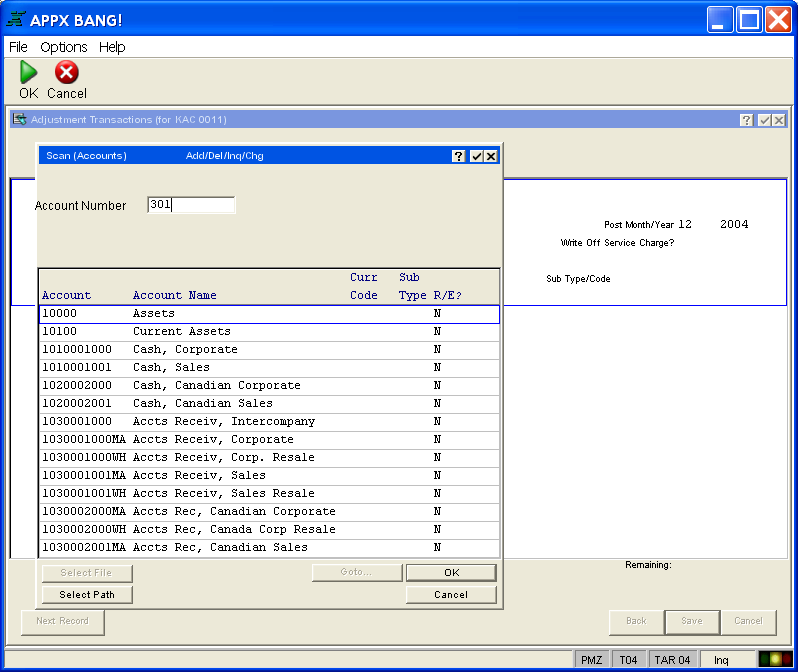Click the status light indicator in status bar

pos(773,660)
